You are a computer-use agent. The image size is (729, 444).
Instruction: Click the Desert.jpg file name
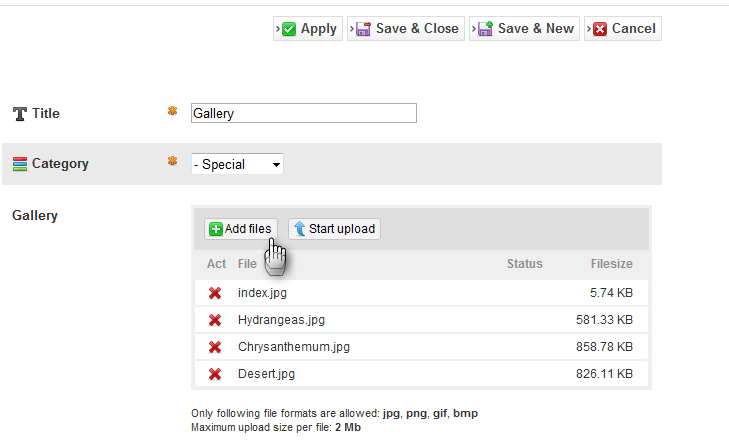click(266, 374)
